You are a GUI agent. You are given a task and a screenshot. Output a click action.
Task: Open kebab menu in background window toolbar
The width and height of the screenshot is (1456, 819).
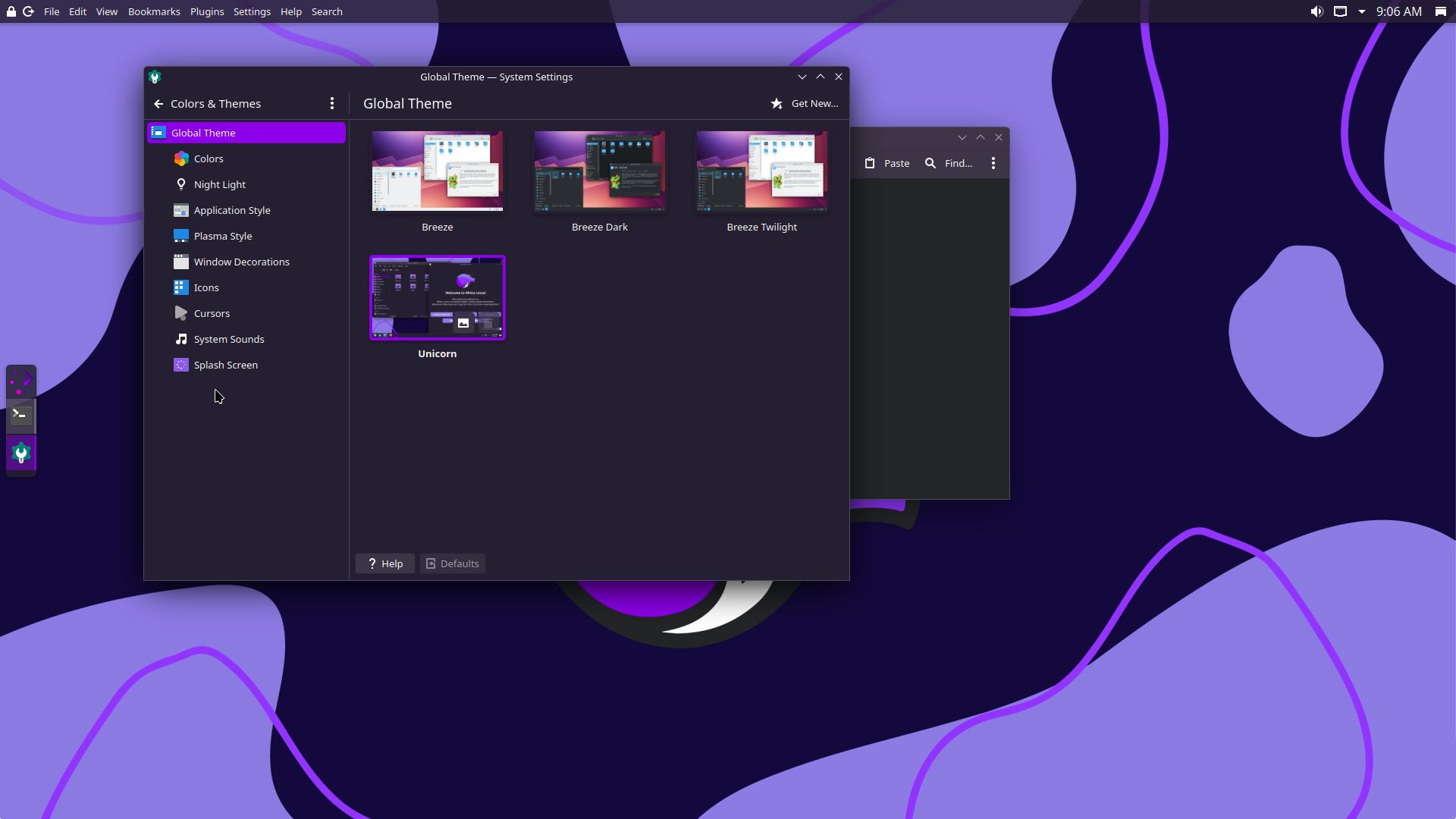[993, 163]
